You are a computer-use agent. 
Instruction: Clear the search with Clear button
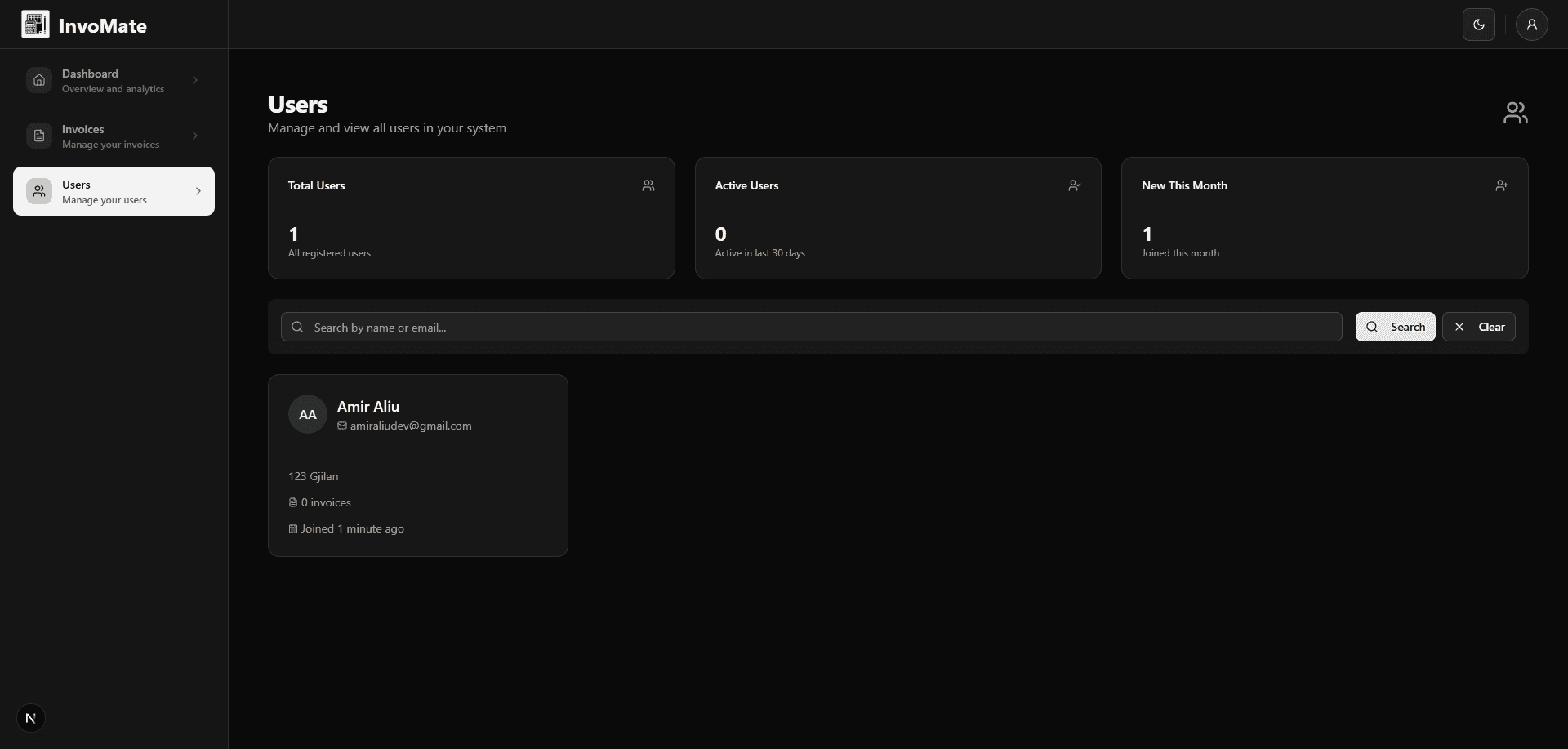coord(1479,327)
